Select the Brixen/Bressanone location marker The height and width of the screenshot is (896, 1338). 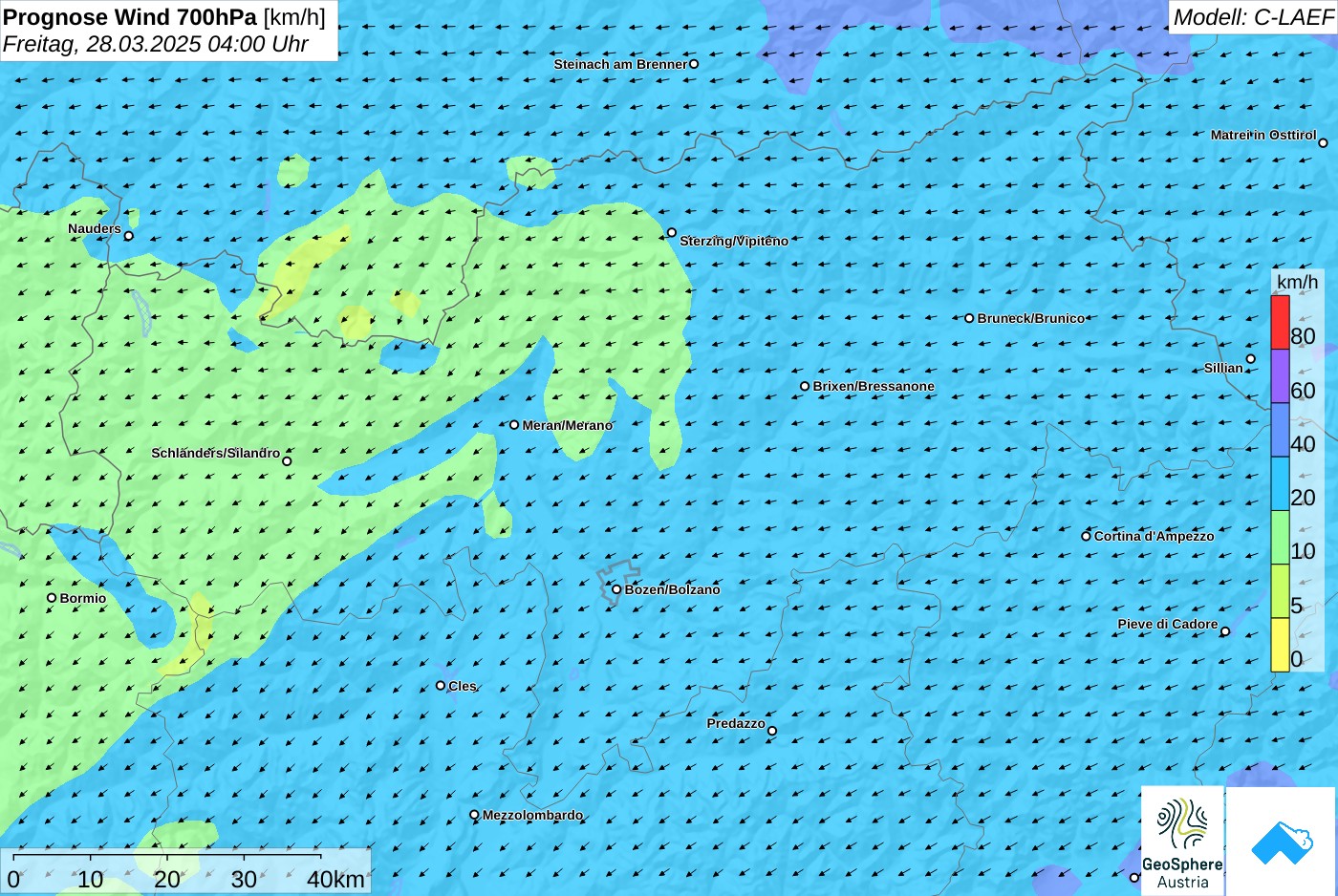(x=805, y=387)
